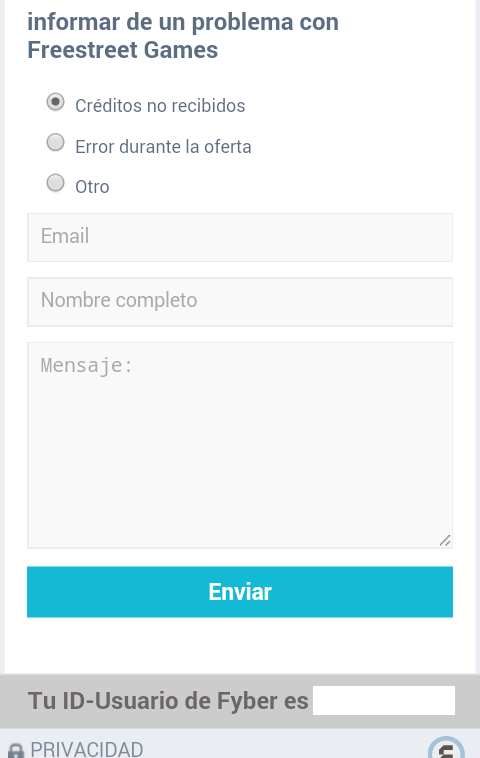The width and height of the screenshot is (480, 758).
Task: Click the Mensaje textarea resize grip
Action: [445, 540]
